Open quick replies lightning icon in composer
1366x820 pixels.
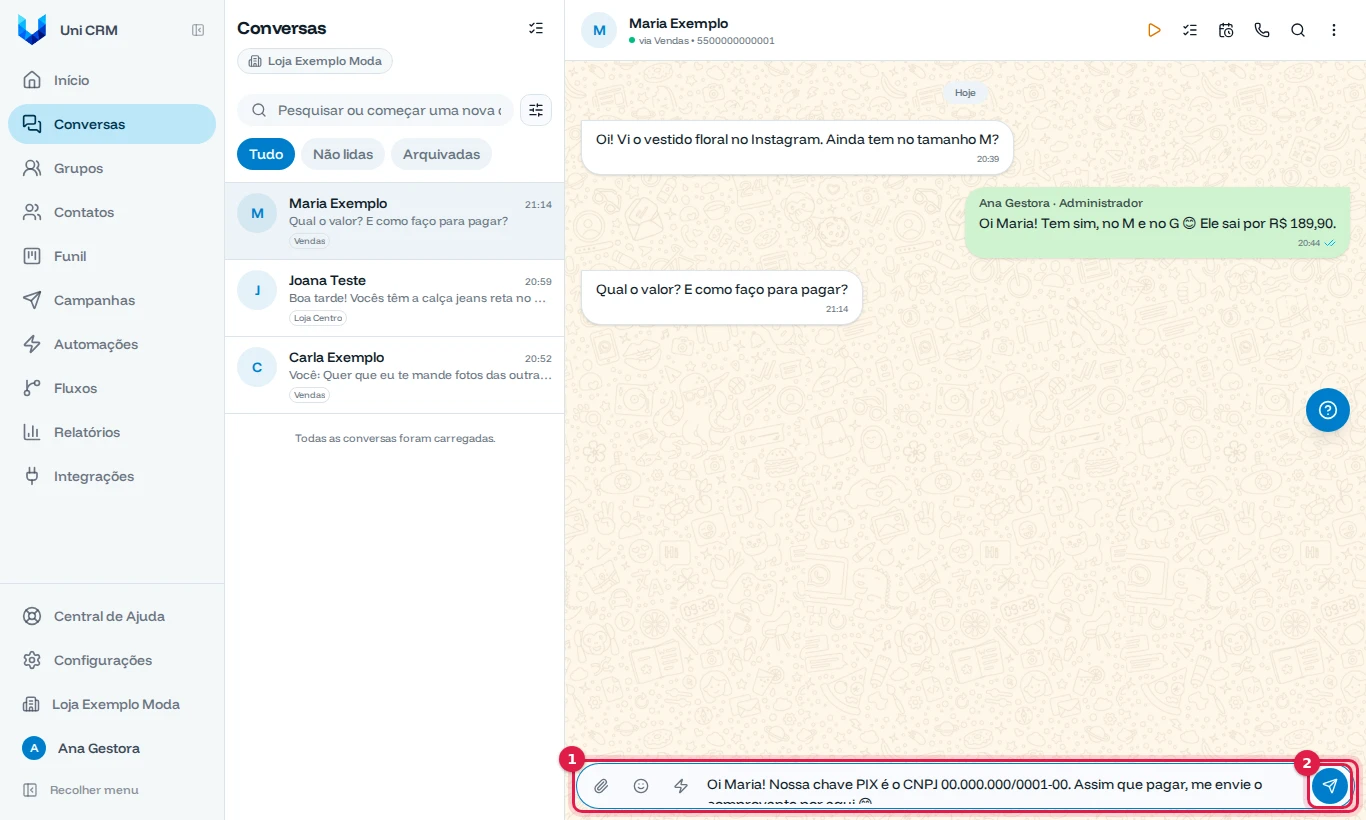681,786
